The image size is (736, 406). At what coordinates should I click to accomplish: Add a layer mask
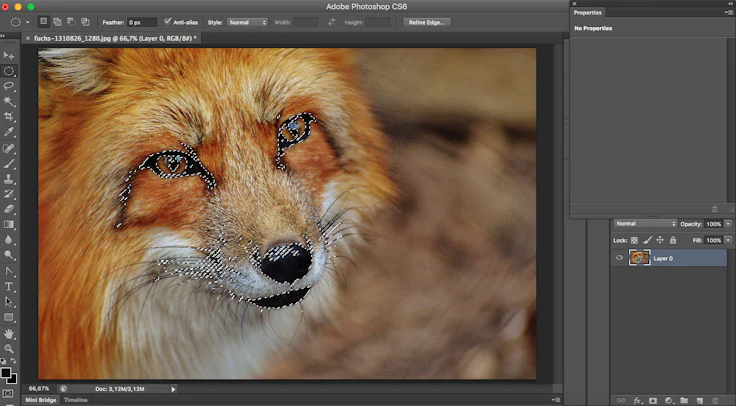(x=653, y=400)
